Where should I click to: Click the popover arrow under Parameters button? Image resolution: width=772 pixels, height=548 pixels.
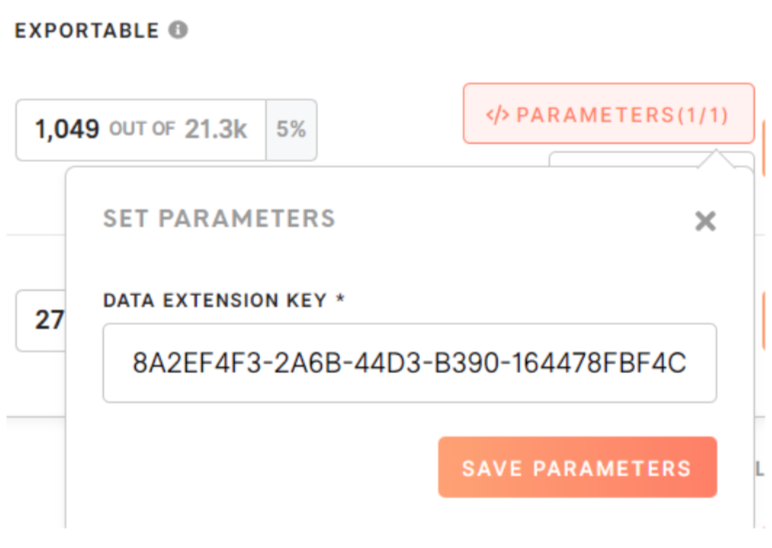tap(715, 159)
